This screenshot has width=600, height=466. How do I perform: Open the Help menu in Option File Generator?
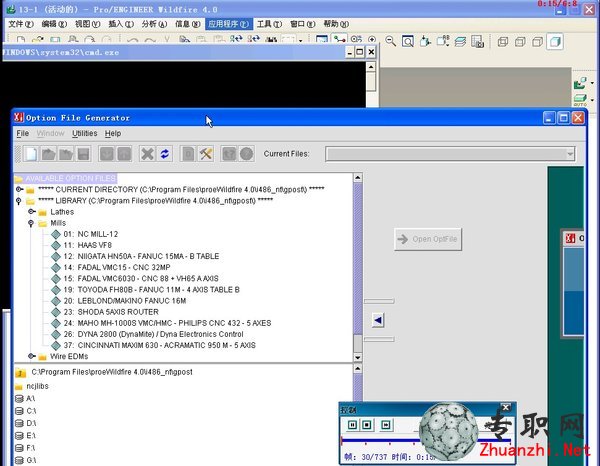(113, 133)
